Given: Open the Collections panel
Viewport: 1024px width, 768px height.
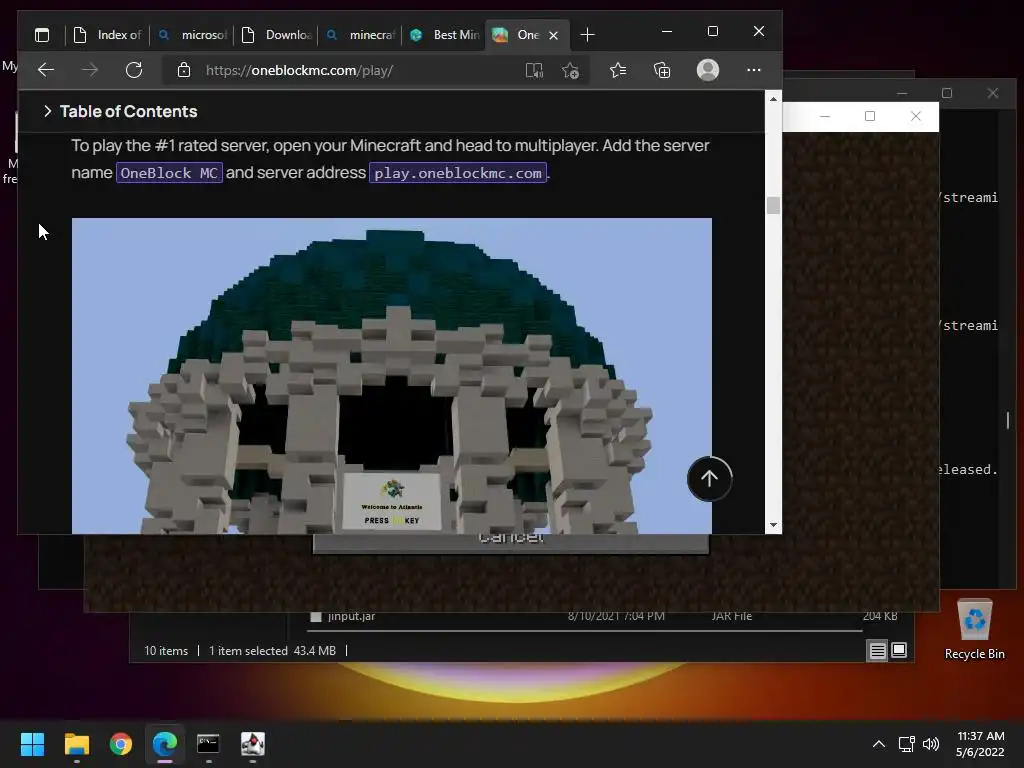Looking at the screenshot, I should [x=662, y=70].
